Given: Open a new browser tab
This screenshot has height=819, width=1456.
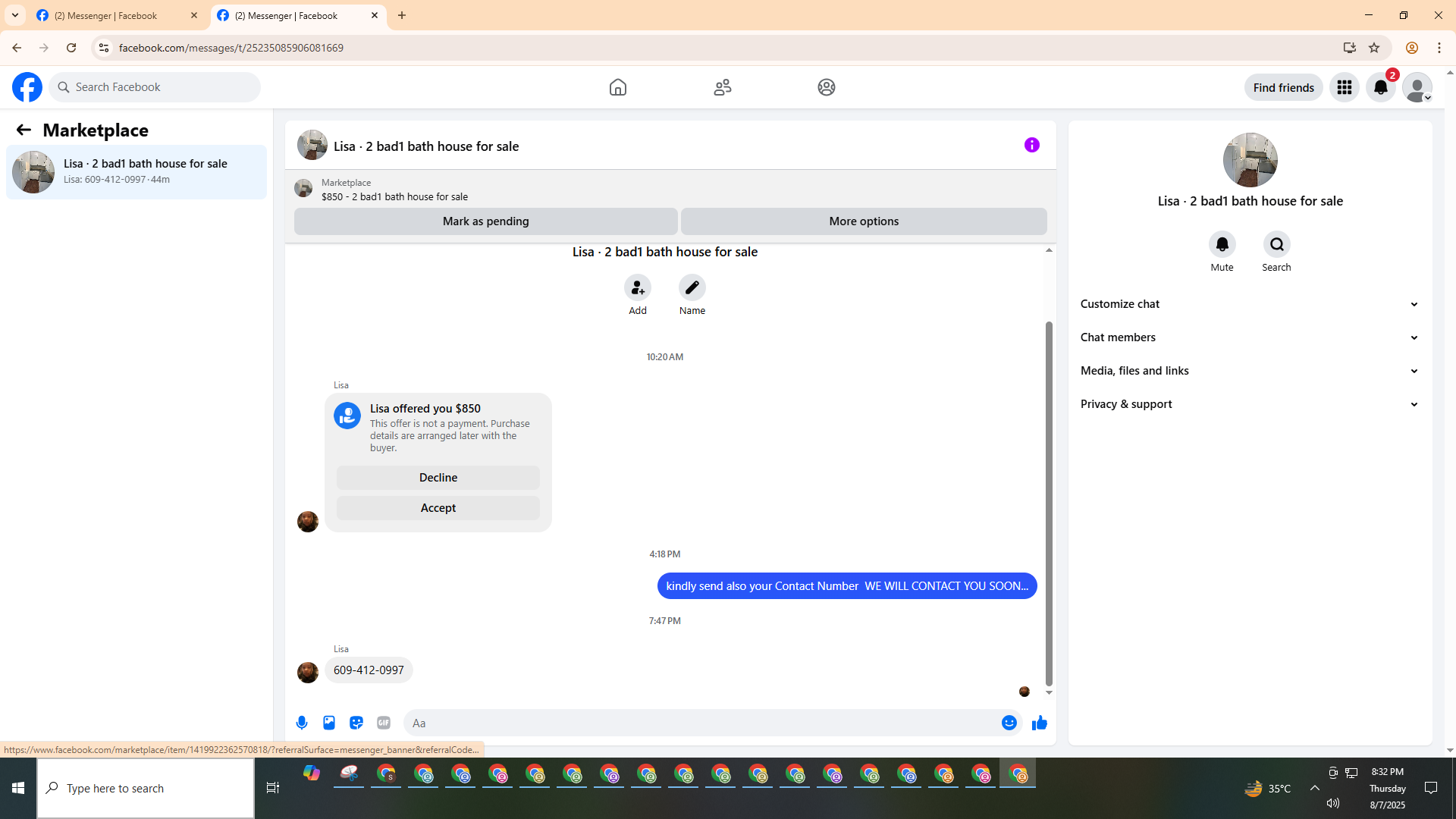Looking at the screenshot, I should point(402,15).
